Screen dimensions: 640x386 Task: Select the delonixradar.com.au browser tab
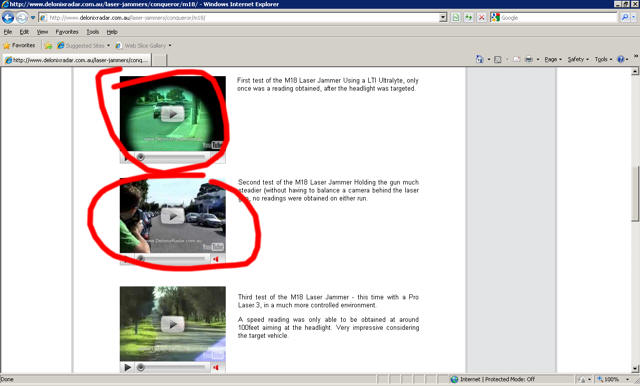[77, 60]
